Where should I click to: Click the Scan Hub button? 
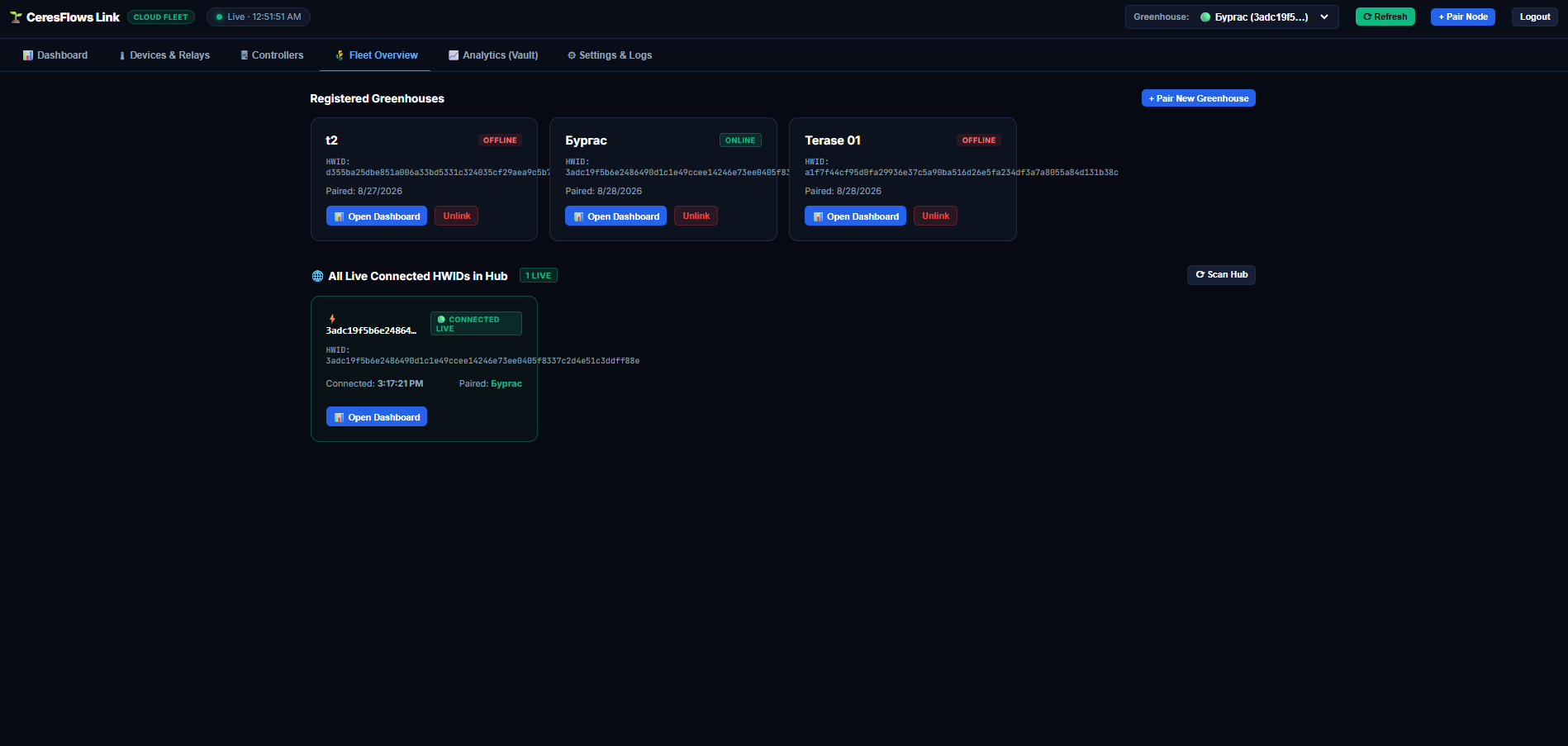tap(1221, 274)
